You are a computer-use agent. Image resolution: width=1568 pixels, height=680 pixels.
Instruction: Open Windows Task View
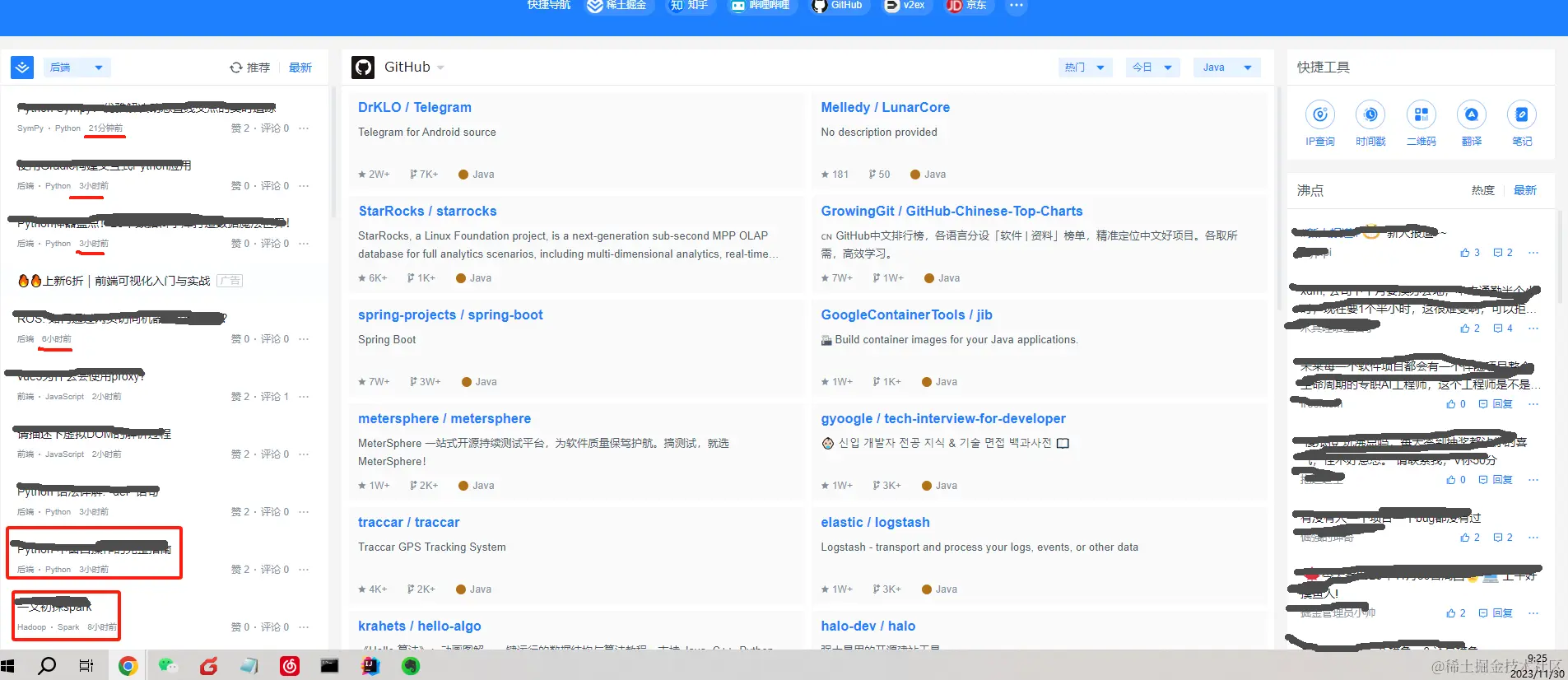pos(86,666)
